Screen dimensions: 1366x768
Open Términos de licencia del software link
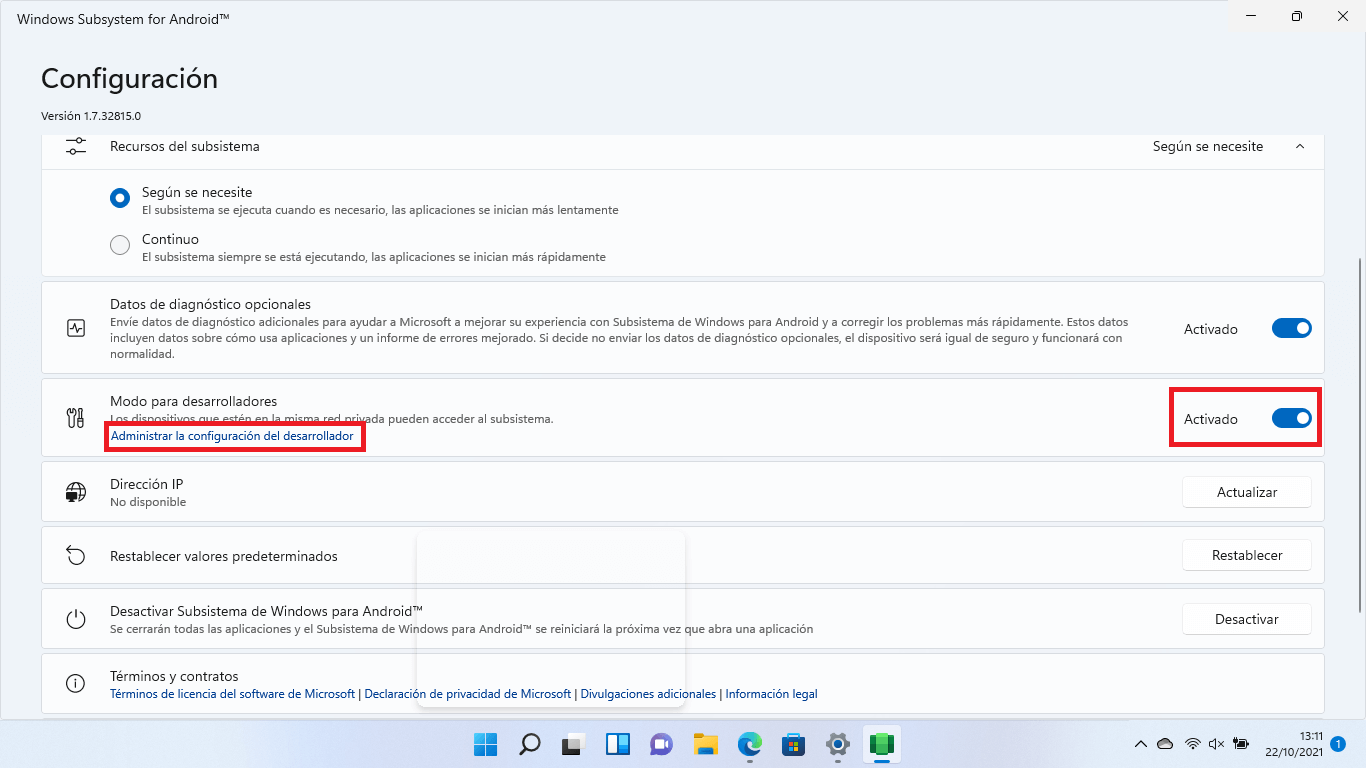232,693
